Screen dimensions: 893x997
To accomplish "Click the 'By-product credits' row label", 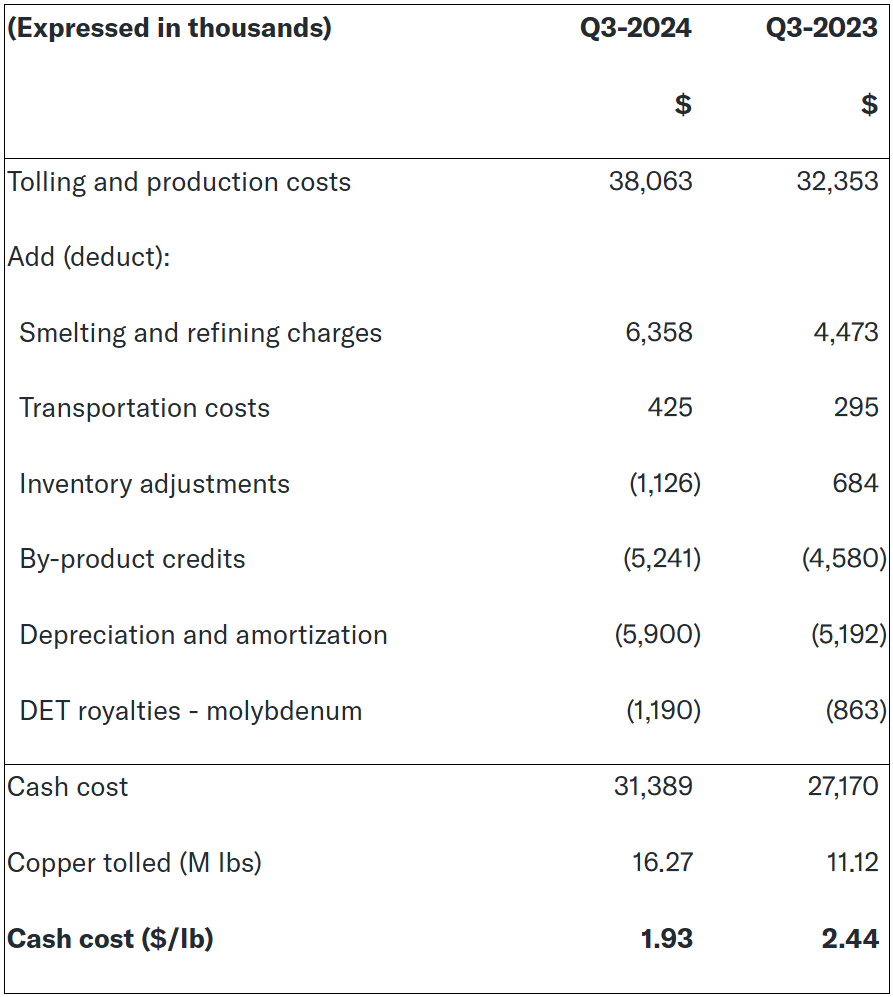I will pos(132,559).
